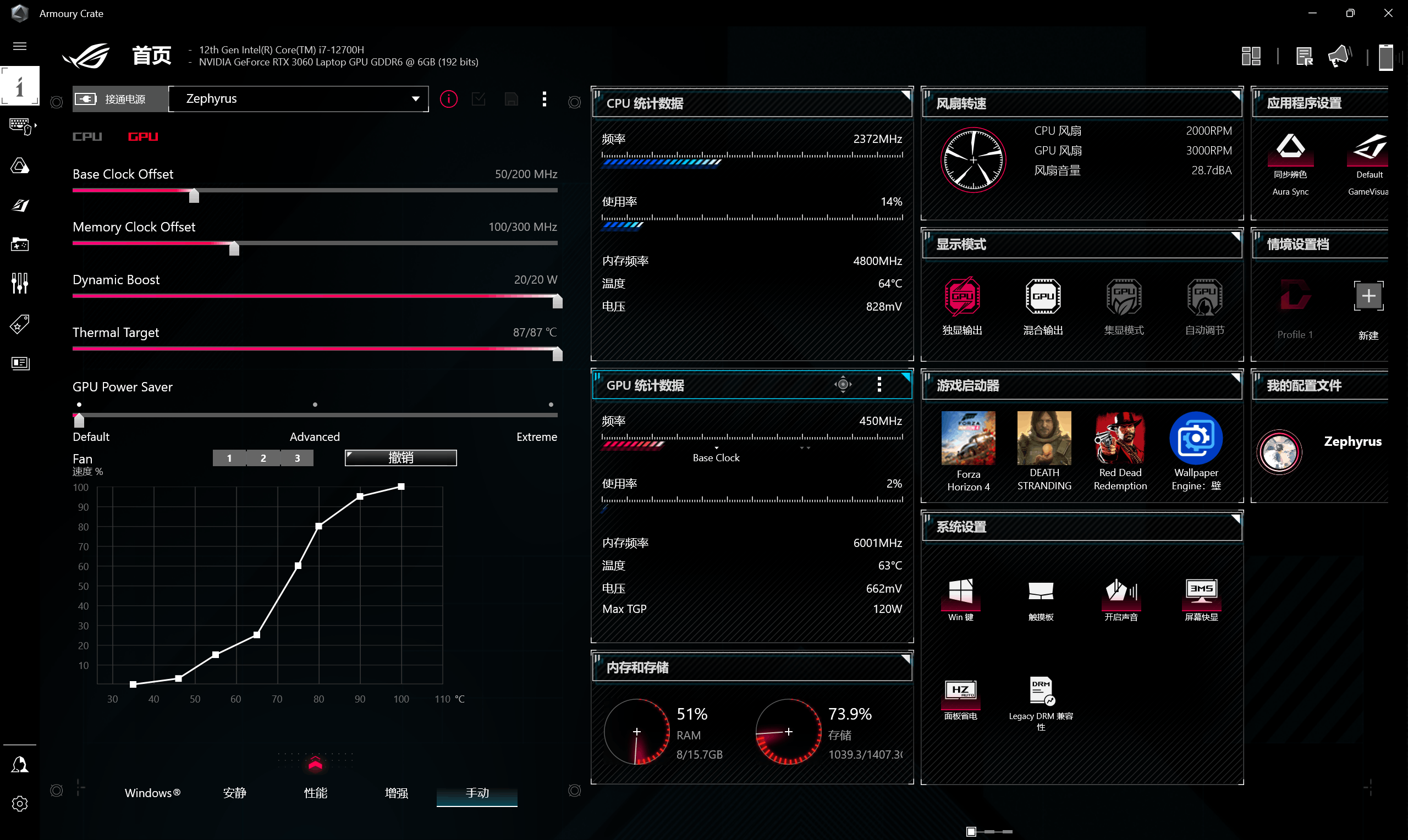The width and height of the screenshot is (1408, 840).
Task: Click the 撤销 undo button
Action: tap(400, 457)
